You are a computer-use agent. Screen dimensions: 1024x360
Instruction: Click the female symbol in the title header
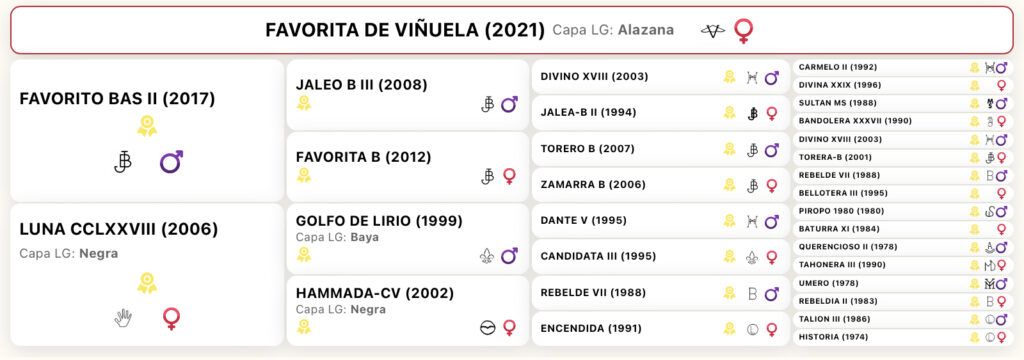[743, 30]
